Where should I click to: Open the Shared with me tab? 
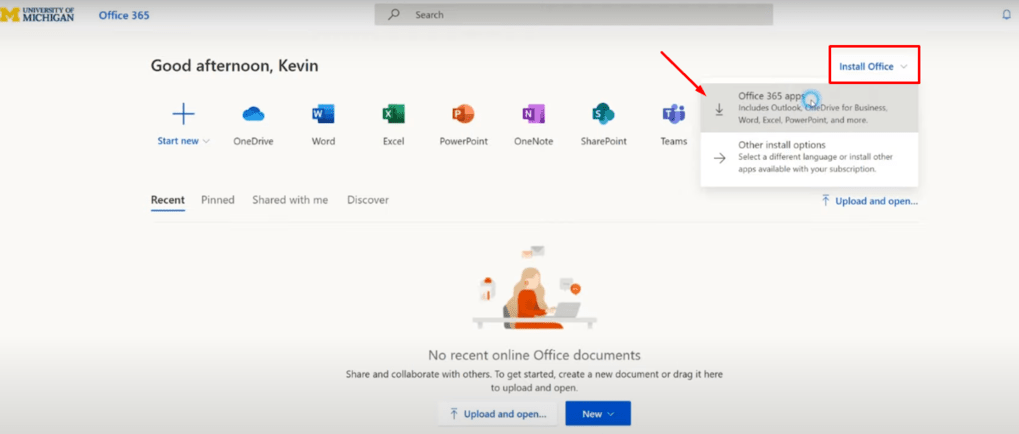pos(290,200)
